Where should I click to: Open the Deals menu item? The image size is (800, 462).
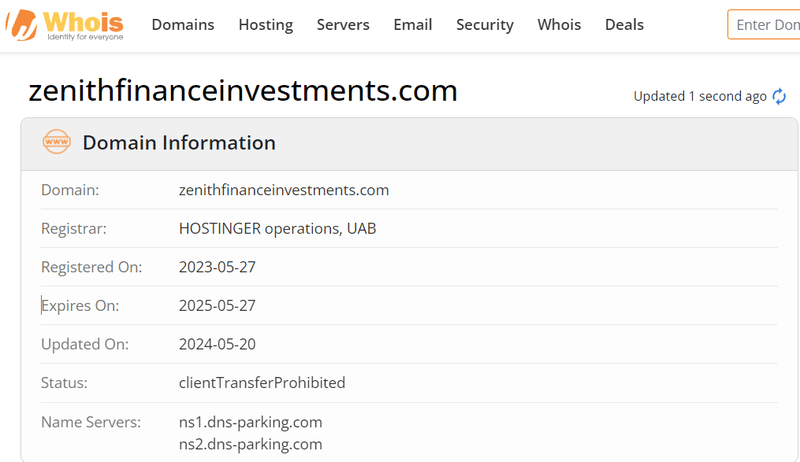624,24
